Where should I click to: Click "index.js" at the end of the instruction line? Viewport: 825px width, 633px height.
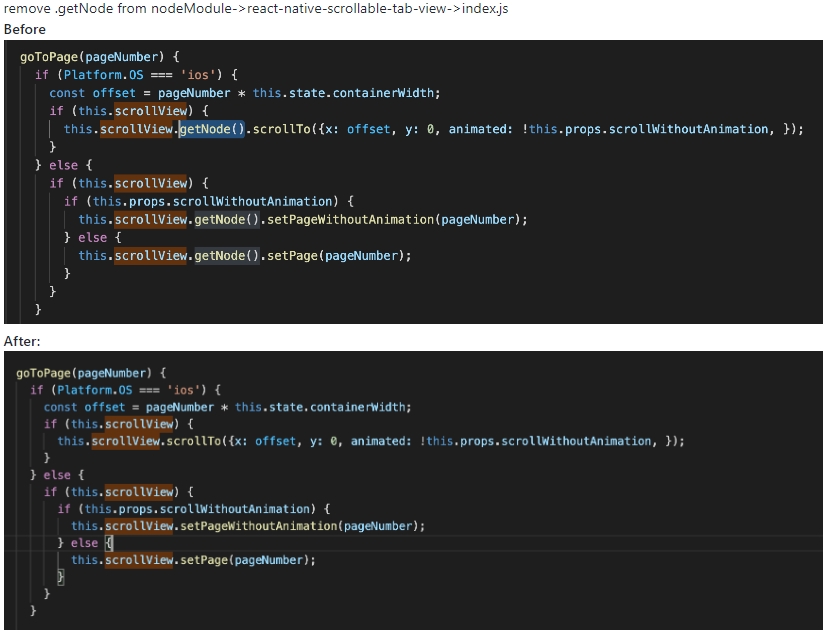(485, 9)
